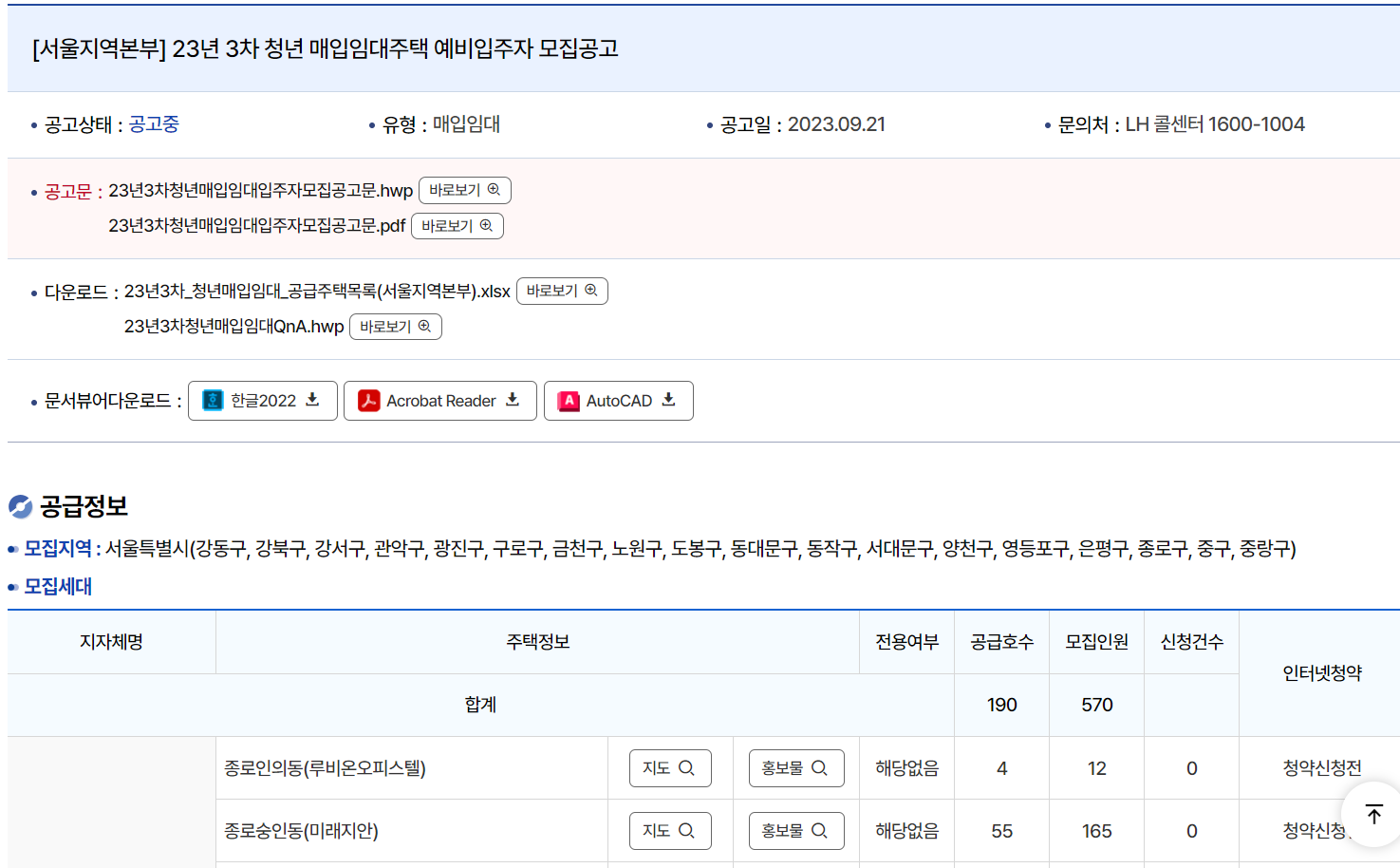Click the magnifier icon beside pdf 바로보기 button
1400x868 pixels.
point(486,226)
